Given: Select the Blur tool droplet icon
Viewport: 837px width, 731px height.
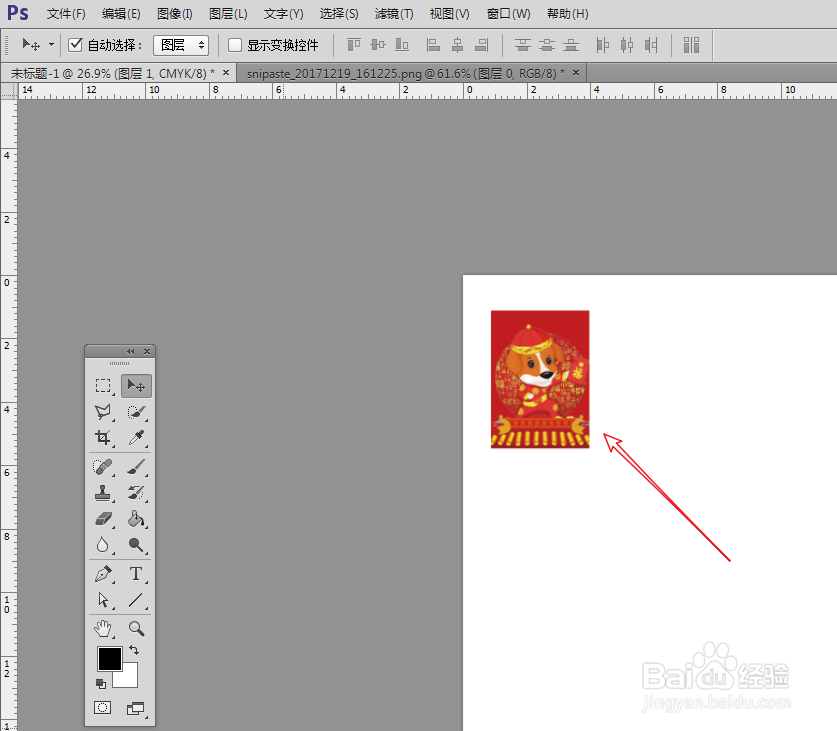Looking at the screenshot, I should (103, 545).
